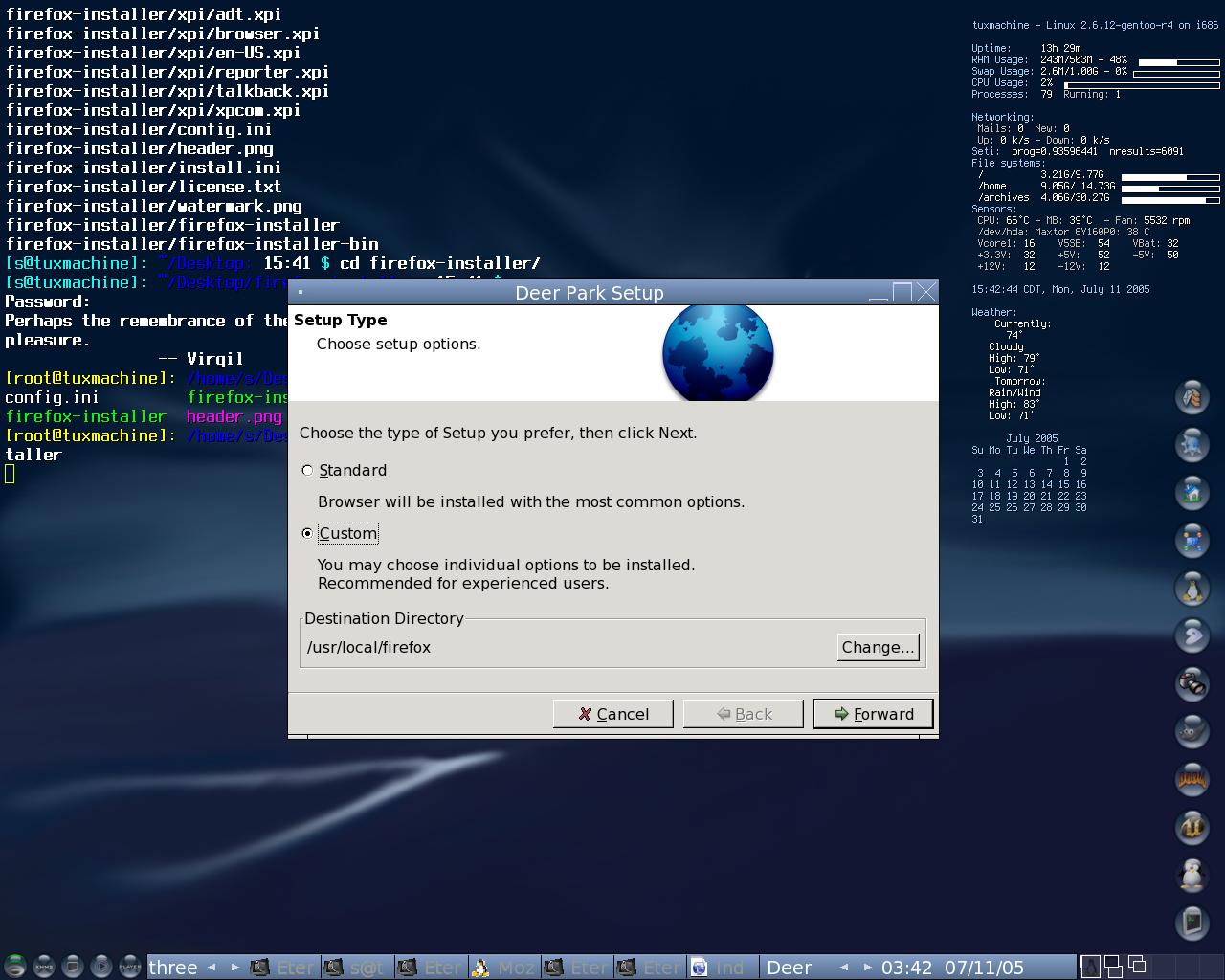
Task: Click the 'firefox-installer/xpi/browser.xpi' terminal line
Action: pos(163,33)
